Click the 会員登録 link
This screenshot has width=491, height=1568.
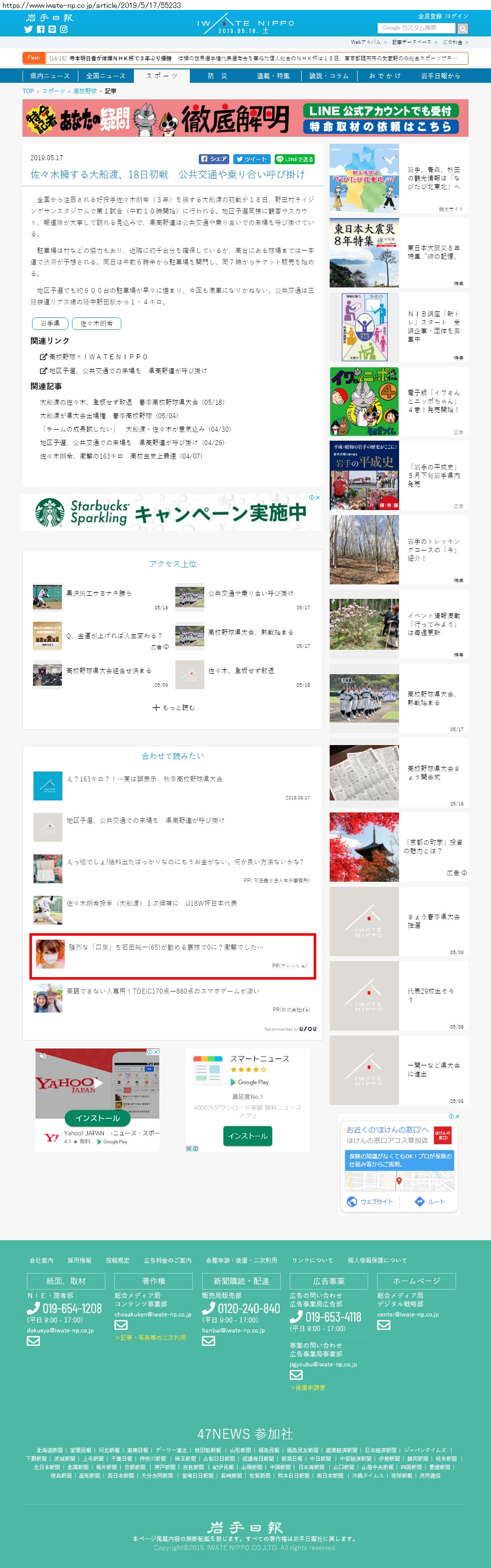430,16
